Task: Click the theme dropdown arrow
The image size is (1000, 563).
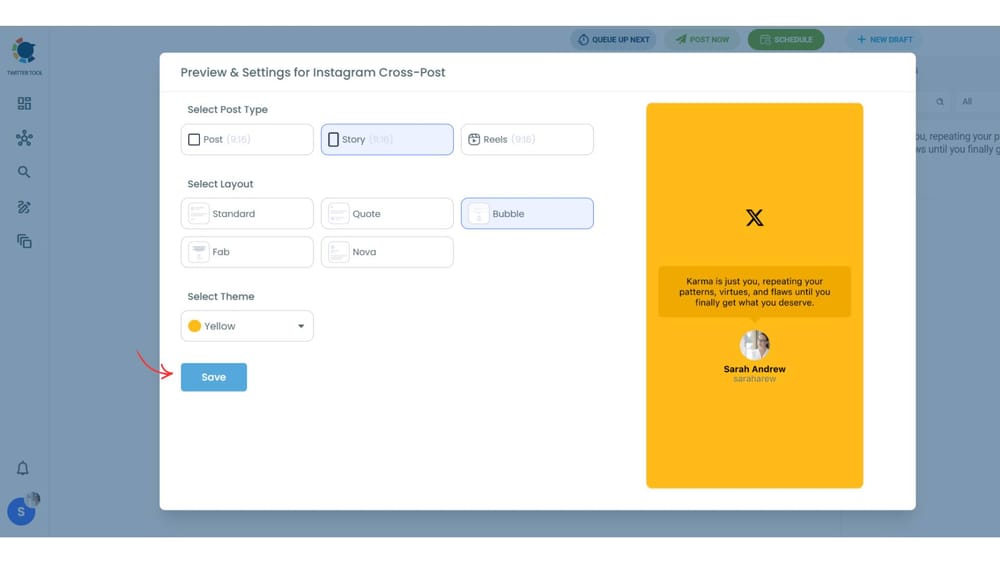Action: click(301, 326)
